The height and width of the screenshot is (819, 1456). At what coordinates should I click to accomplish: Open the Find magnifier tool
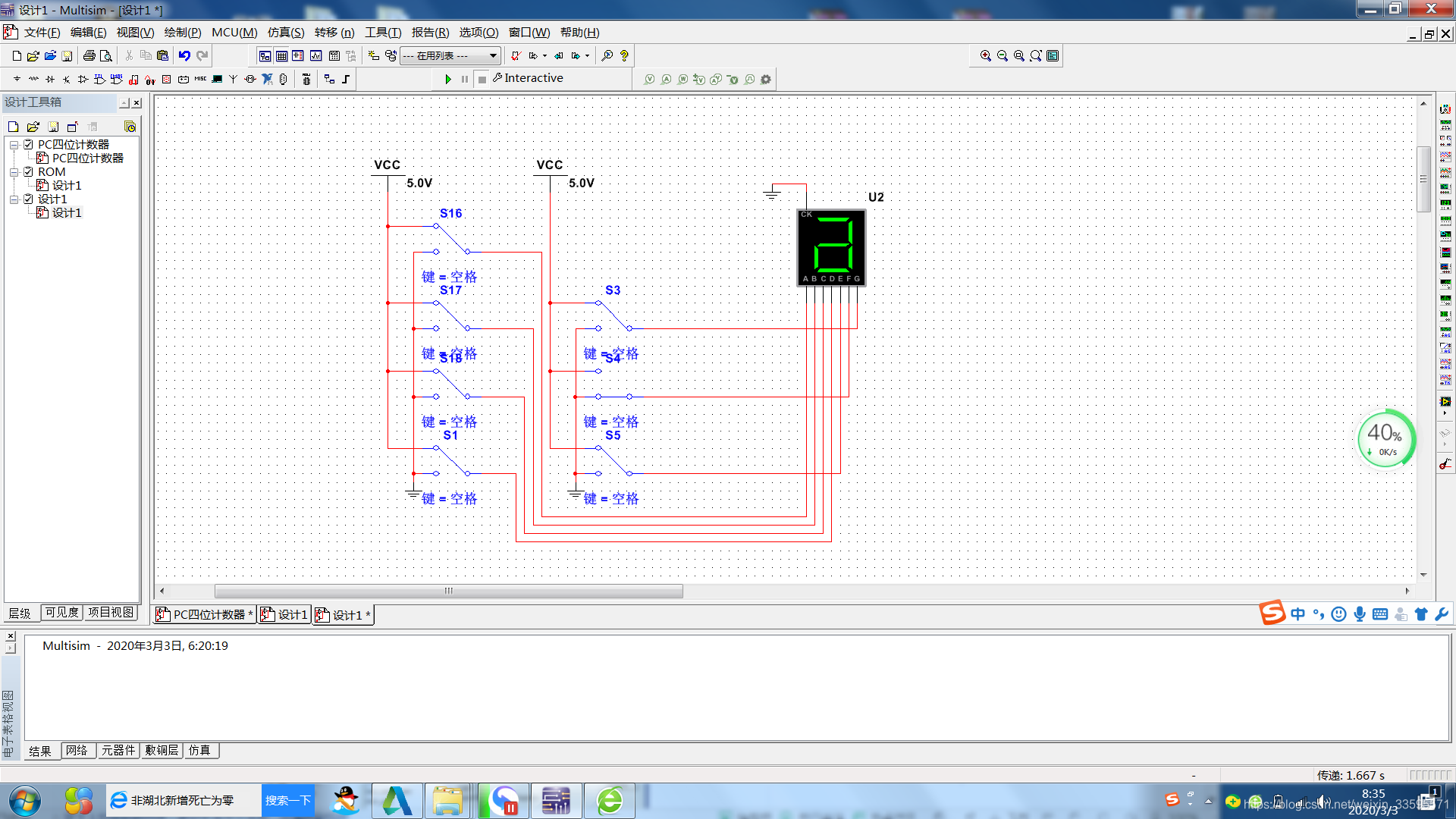(607, 56)
